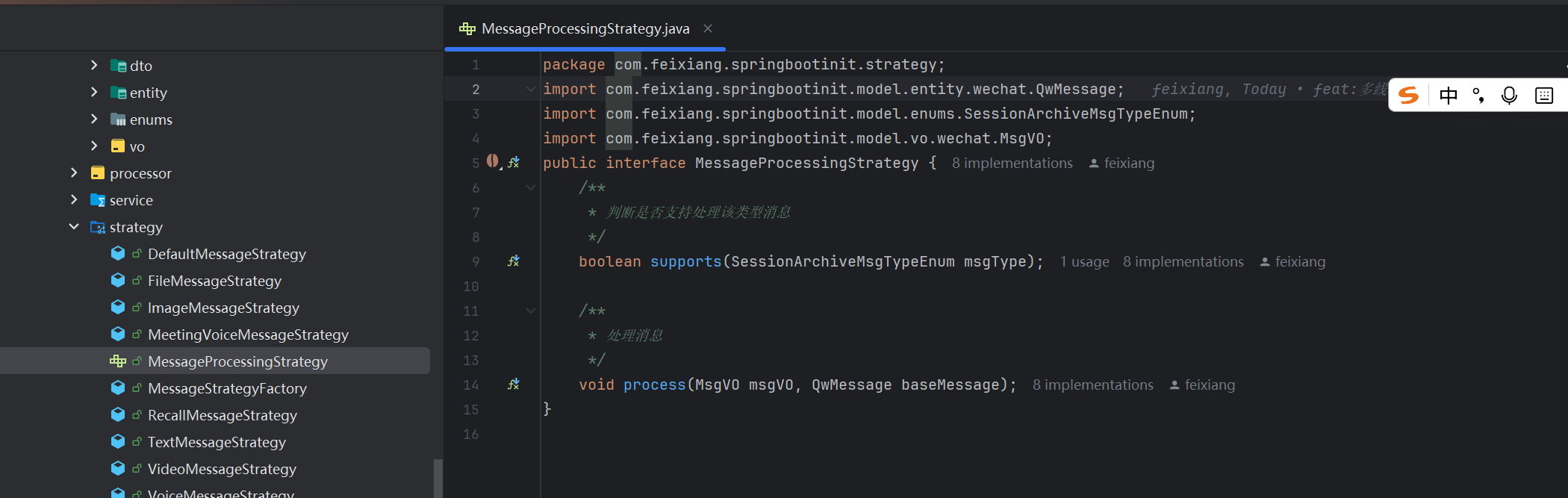Screen dimensions: 1568x498
Task: Click the microphone voice input icon
Action: click(1509, 96)
